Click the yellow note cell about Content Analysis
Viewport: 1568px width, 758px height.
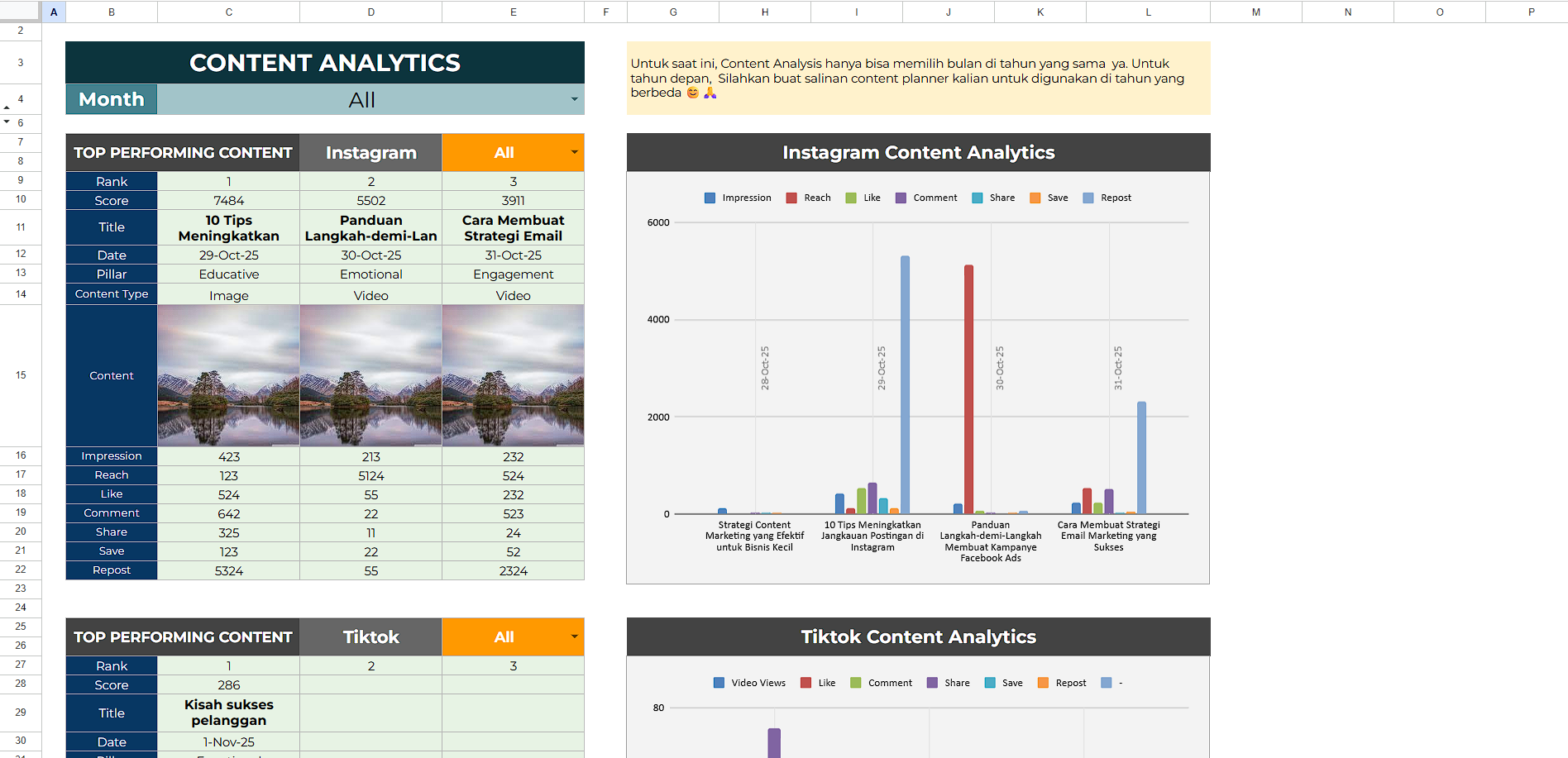pos(919,79)
